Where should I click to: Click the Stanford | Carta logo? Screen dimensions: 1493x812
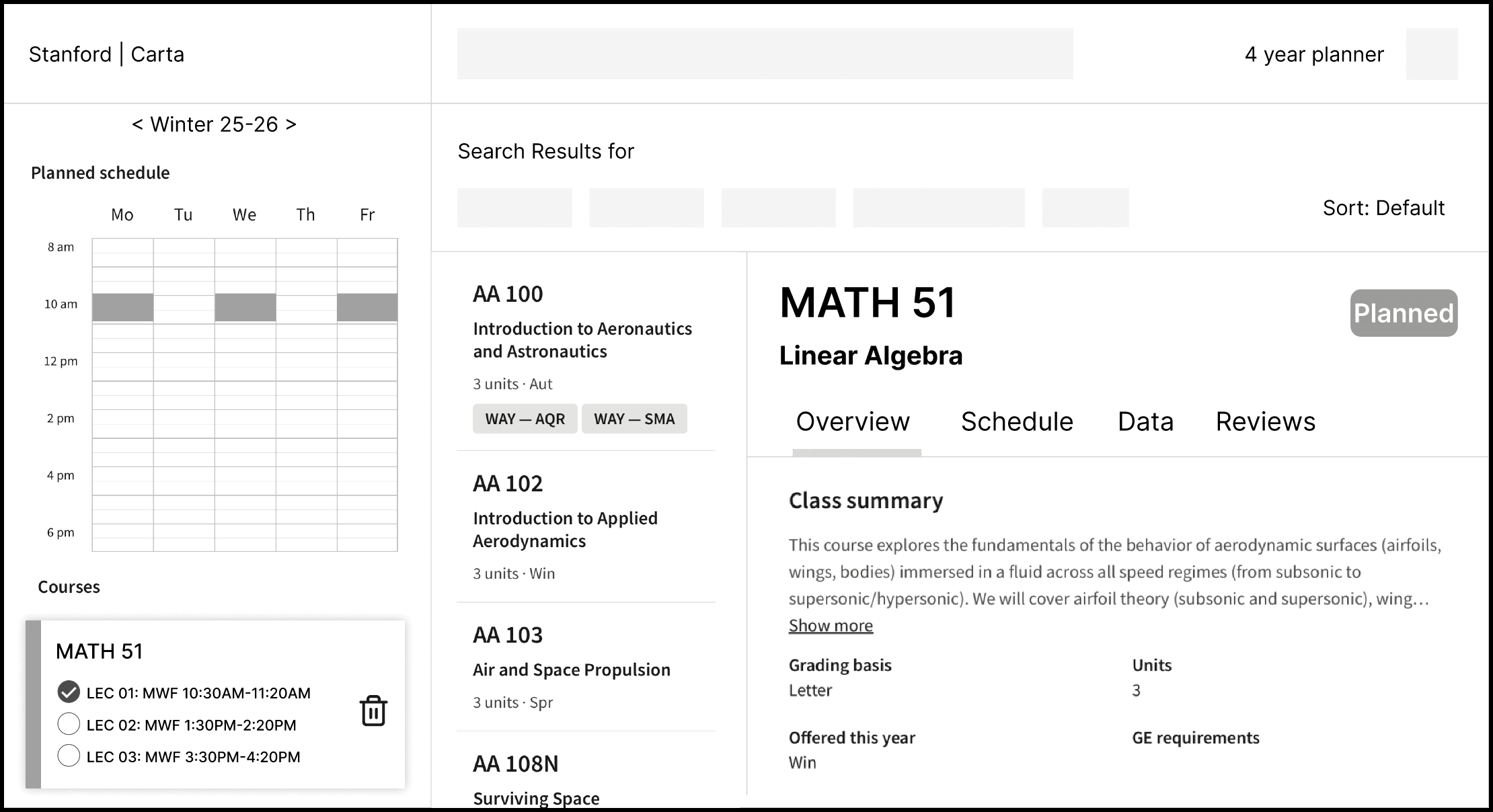pos(106,54)
